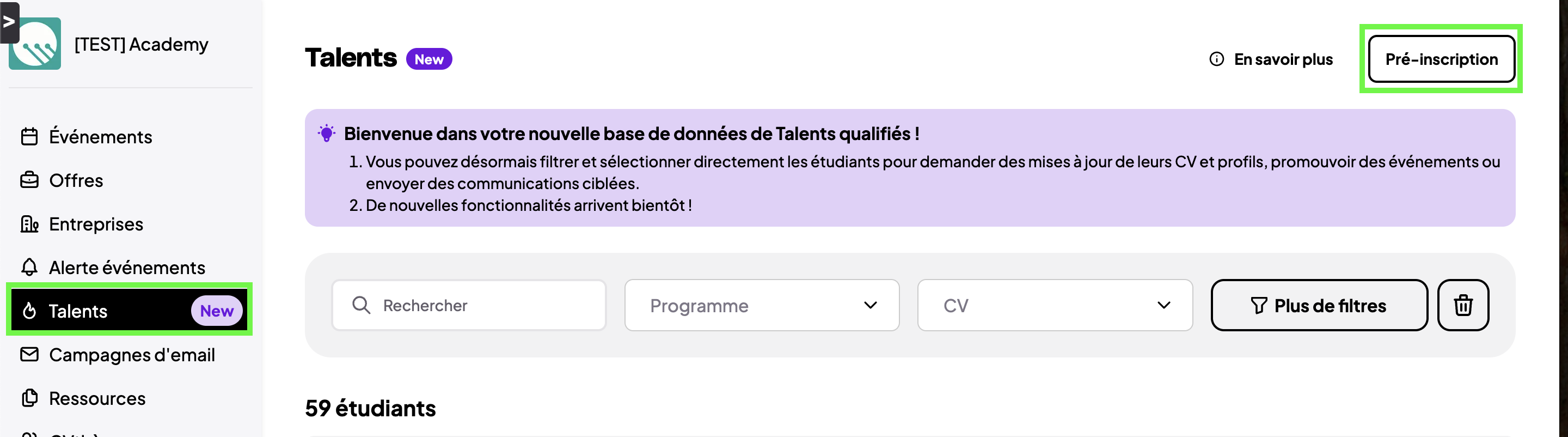Click the magnifier icon in the search box
Screen dimensions: 1568x437
pos(361,305)
